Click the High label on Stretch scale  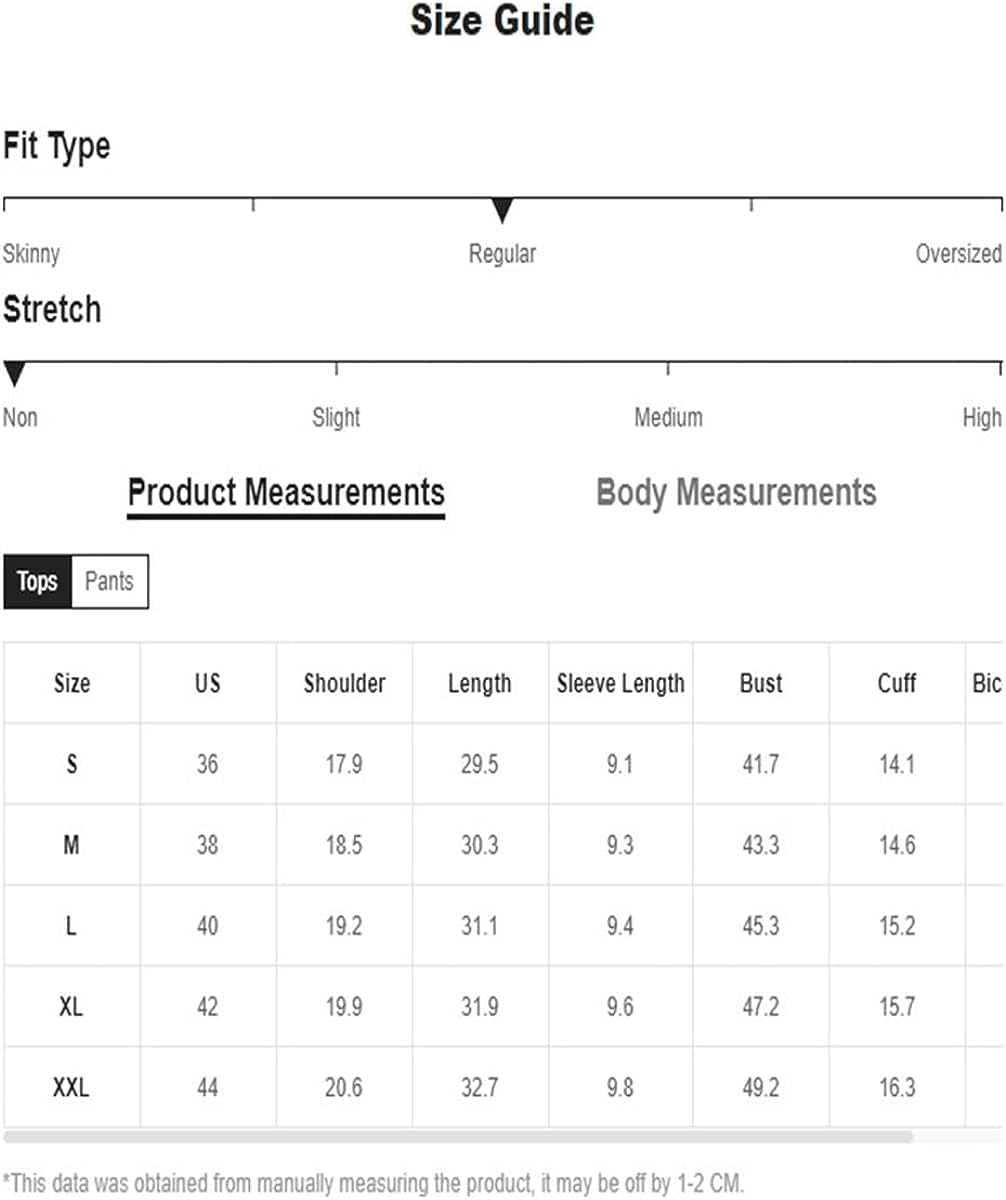tap(982, 418)
